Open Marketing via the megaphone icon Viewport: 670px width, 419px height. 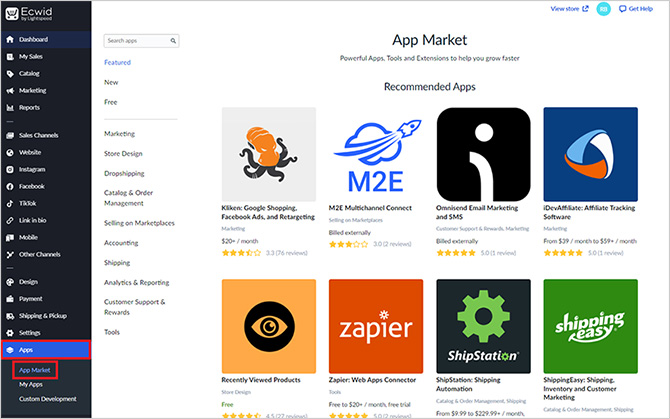(10, 90)
